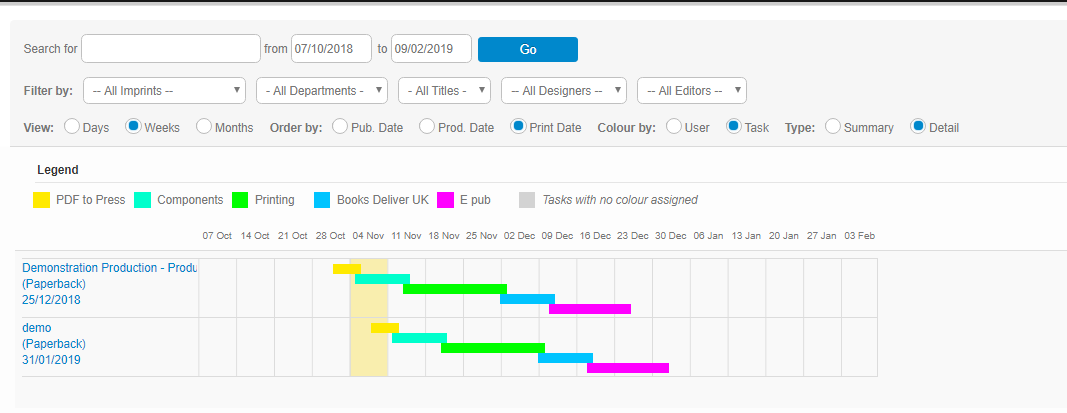The image size is (1067, 413).
Task: Select the Months view radio button
Action: tap(204, 127)
